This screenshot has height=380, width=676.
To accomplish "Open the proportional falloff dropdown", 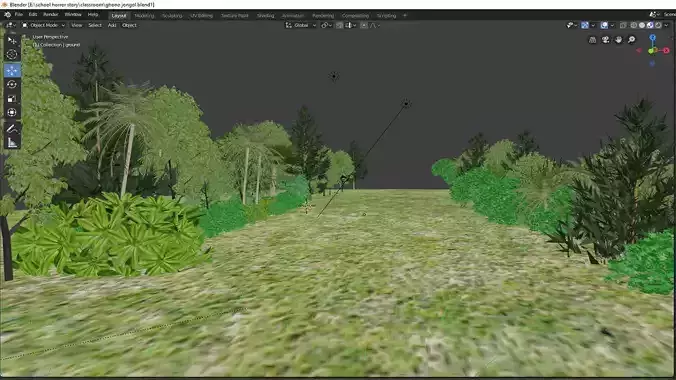I will (x=375, y=25).
